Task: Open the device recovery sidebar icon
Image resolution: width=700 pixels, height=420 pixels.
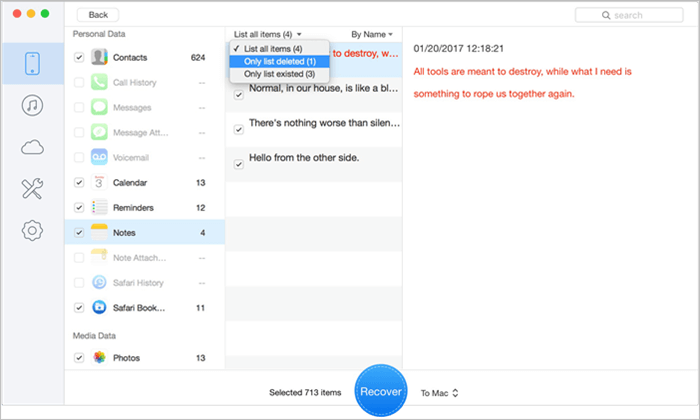Action: point(32,63)
